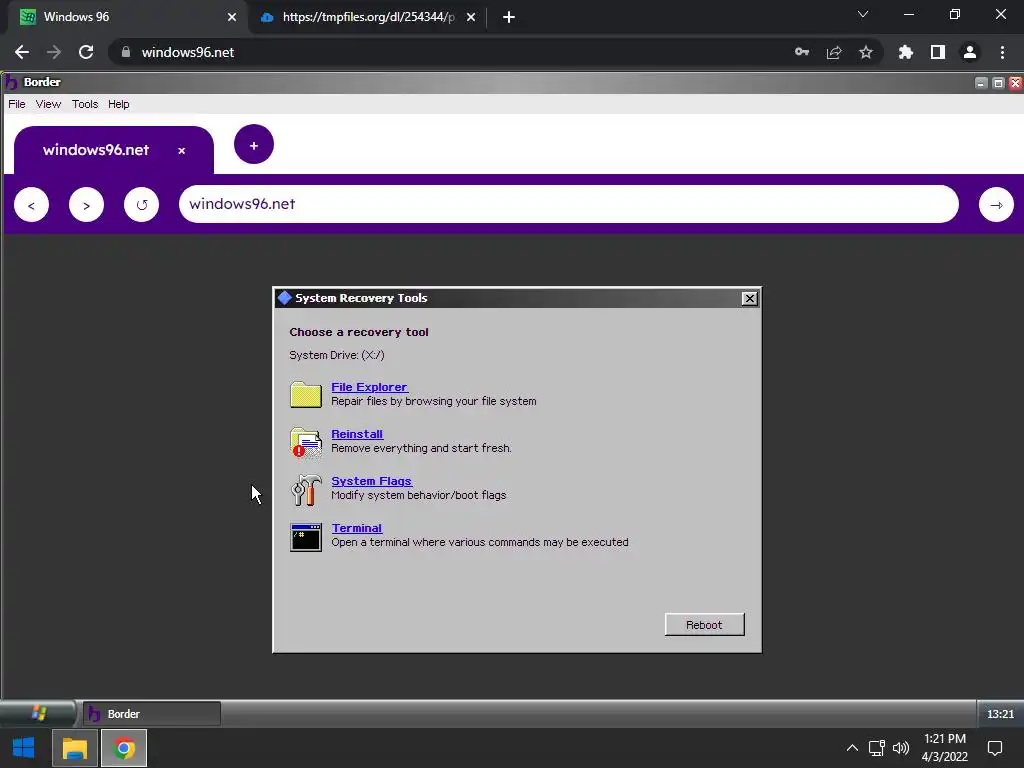Click the Reinstall icon with red warning
The image size is (1024, 768).
(306, 442)
